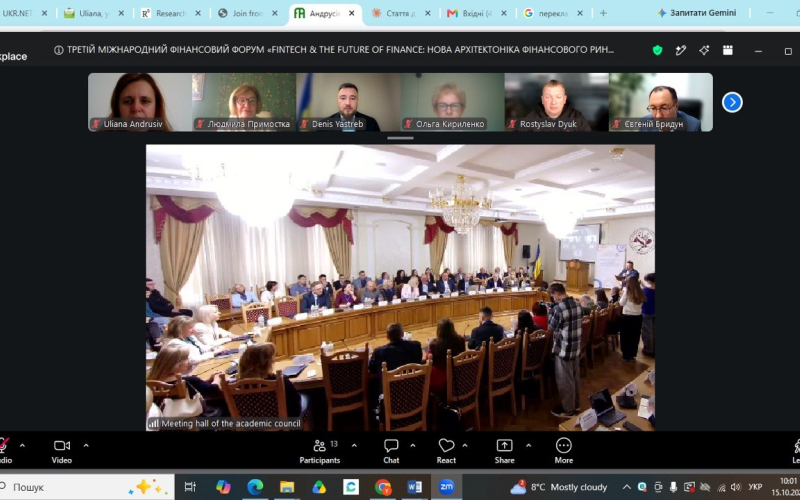Select Ольга Кириленко video thumbnail

point(453,102)
